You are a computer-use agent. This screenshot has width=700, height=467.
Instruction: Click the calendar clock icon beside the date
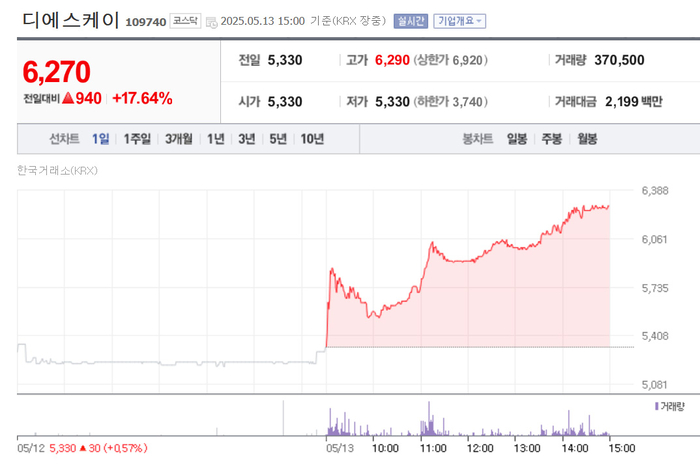point(212,22)
